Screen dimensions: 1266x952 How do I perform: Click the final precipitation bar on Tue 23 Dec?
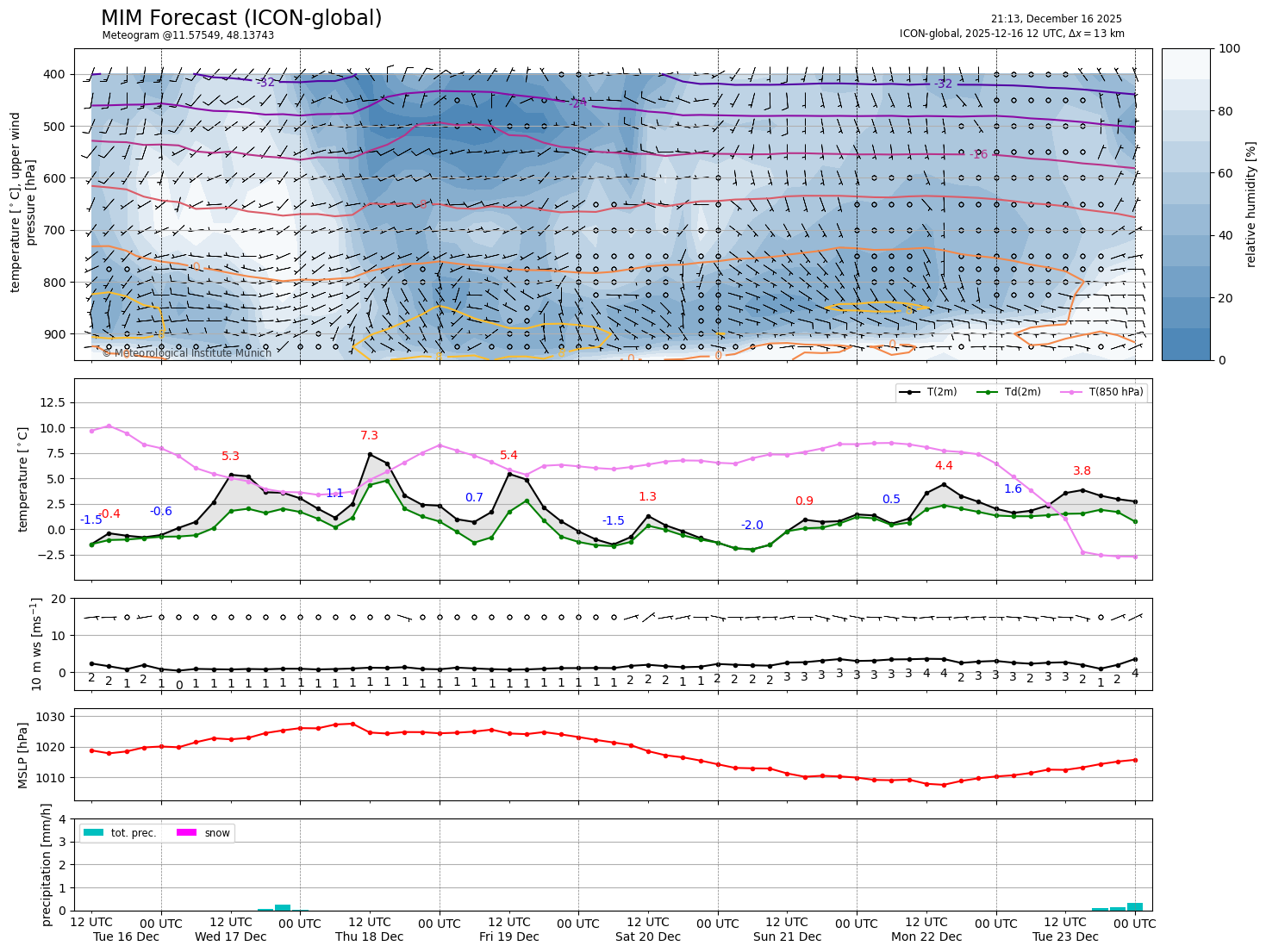(1135, 906)
